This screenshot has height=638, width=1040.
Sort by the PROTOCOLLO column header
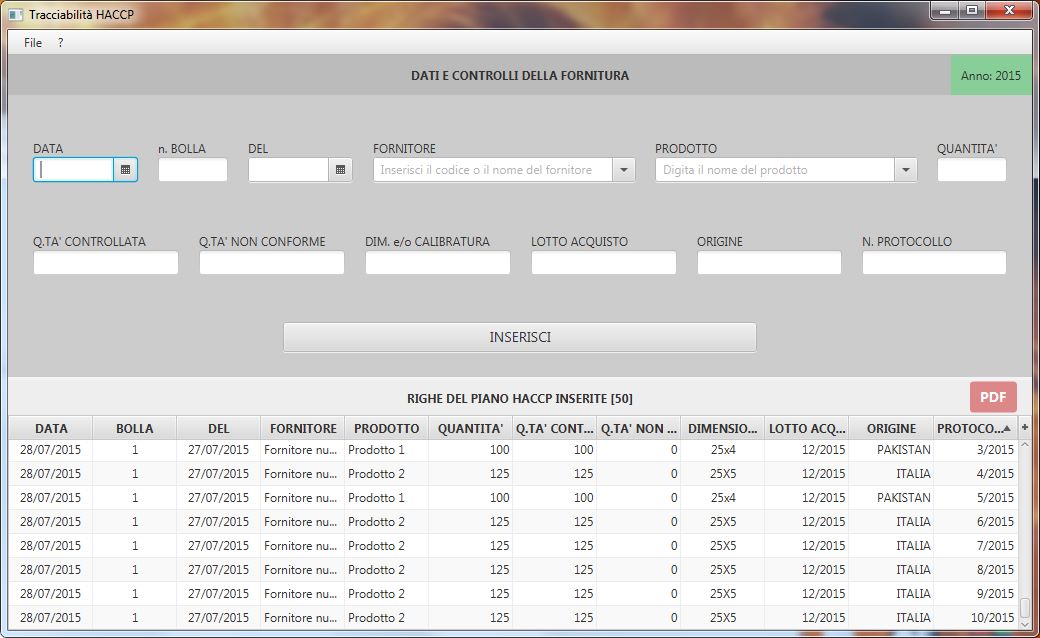(970, 428)
